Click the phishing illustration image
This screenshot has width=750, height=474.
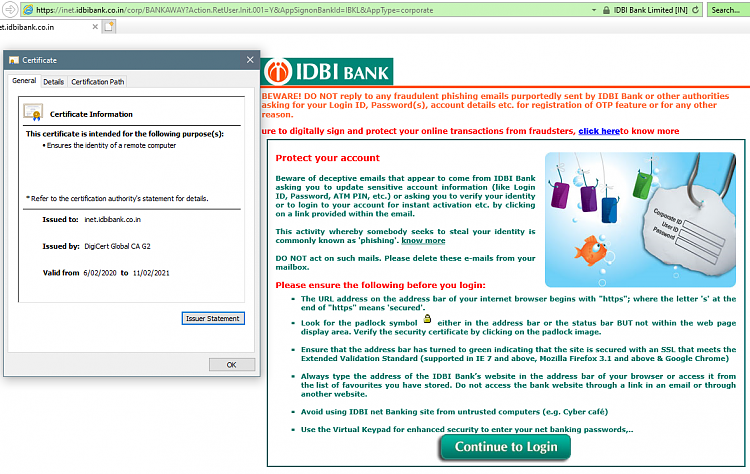point(640,220)
